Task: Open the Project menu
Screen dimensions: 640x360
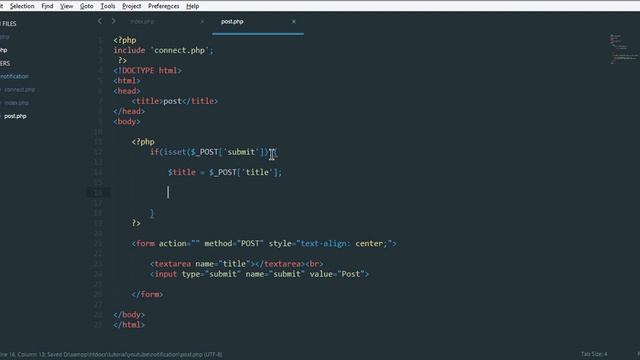Action: (x=131, y=6)
